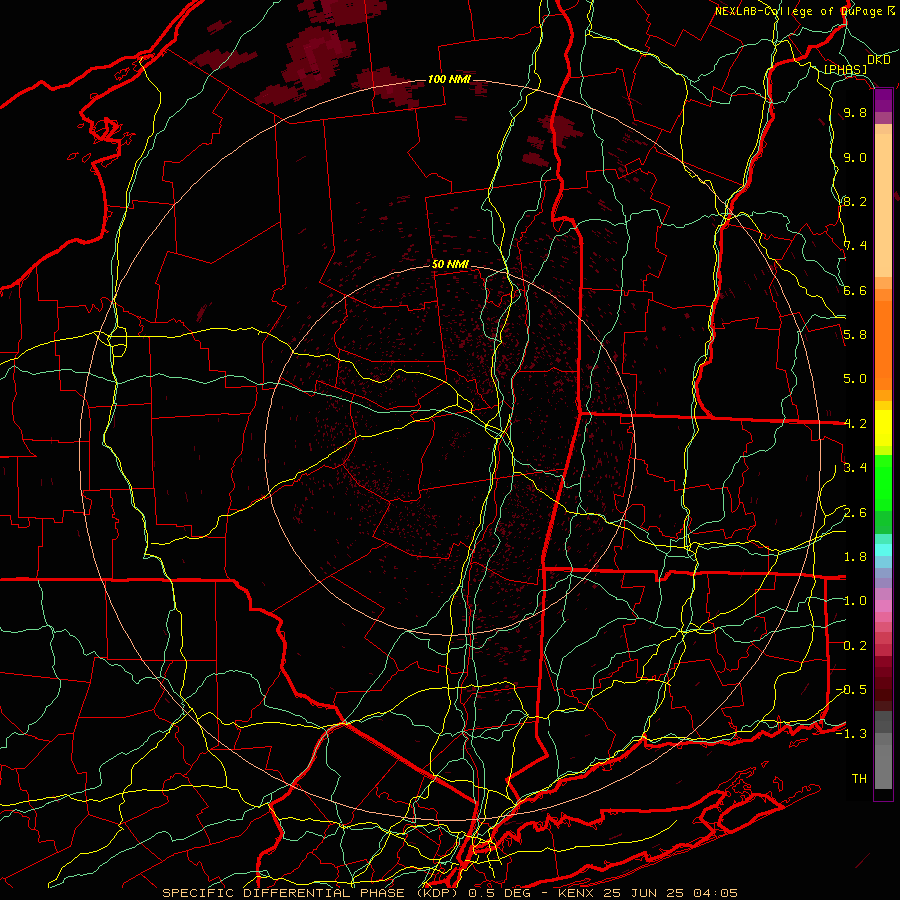Pick the orange band of the color bar

click(x=883, y=344)
